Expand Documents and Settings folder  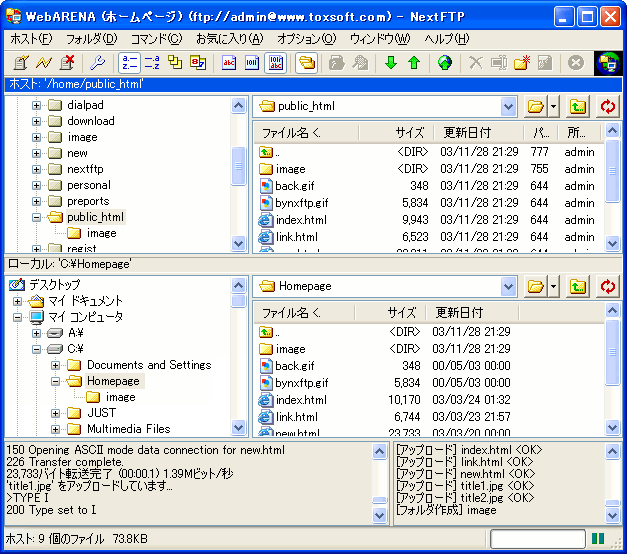click(56, 365)
